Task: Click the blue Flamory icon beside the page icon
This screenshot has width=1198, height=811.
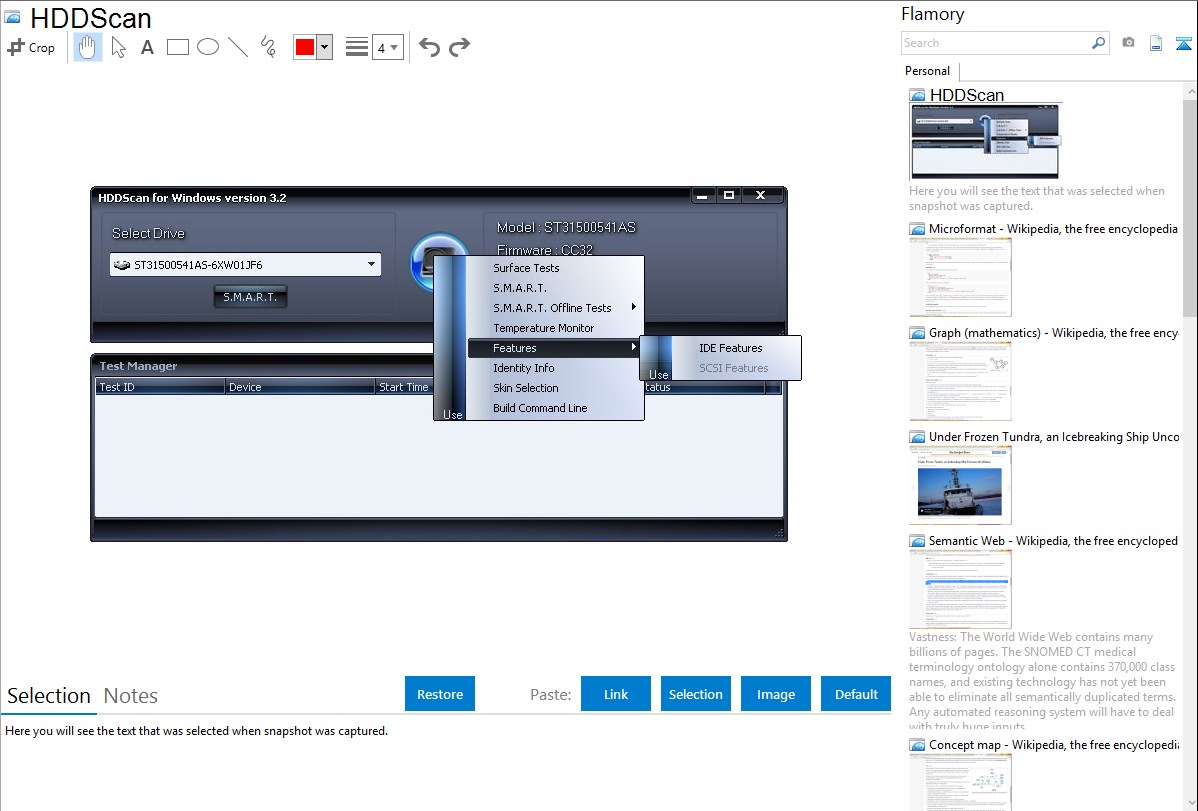Action: (1183, 44)
